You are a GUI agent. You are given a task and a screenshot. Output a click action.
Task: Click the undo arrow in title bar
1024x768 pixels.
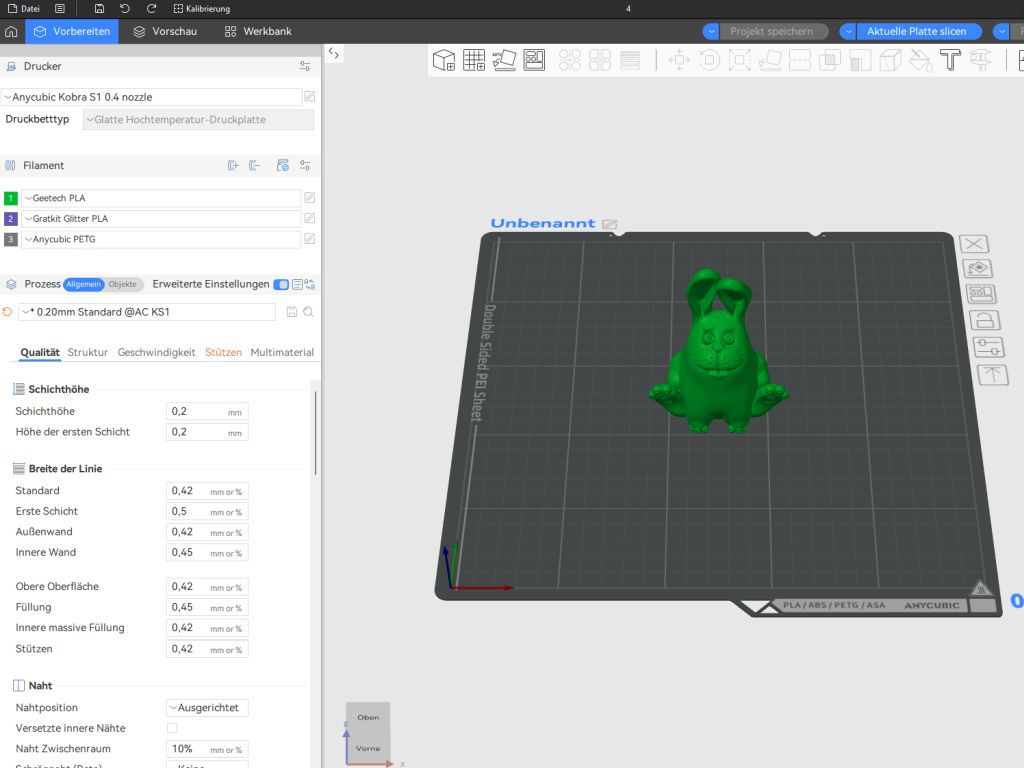[125, 8]
